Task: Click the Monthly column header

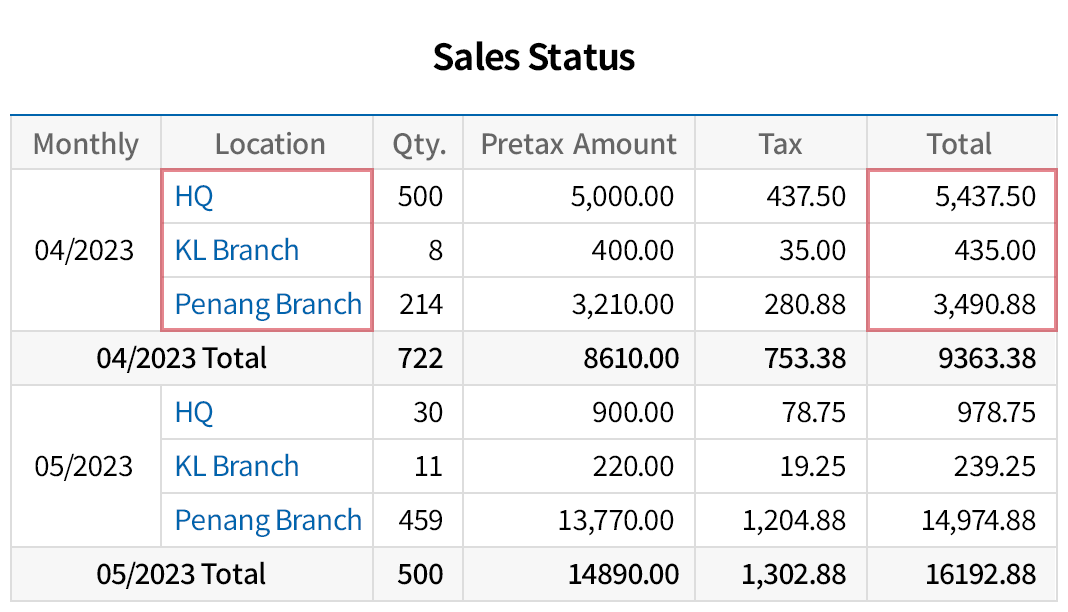Action: pos(86,144)
